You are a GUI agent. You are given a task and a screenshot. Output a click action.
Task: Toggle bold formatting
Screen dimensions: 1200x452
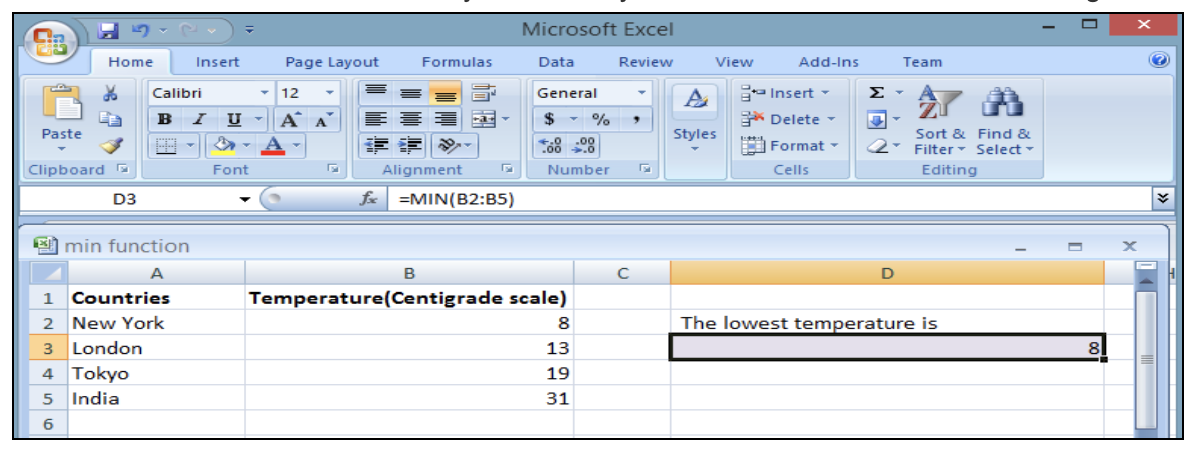pos(164,119)
